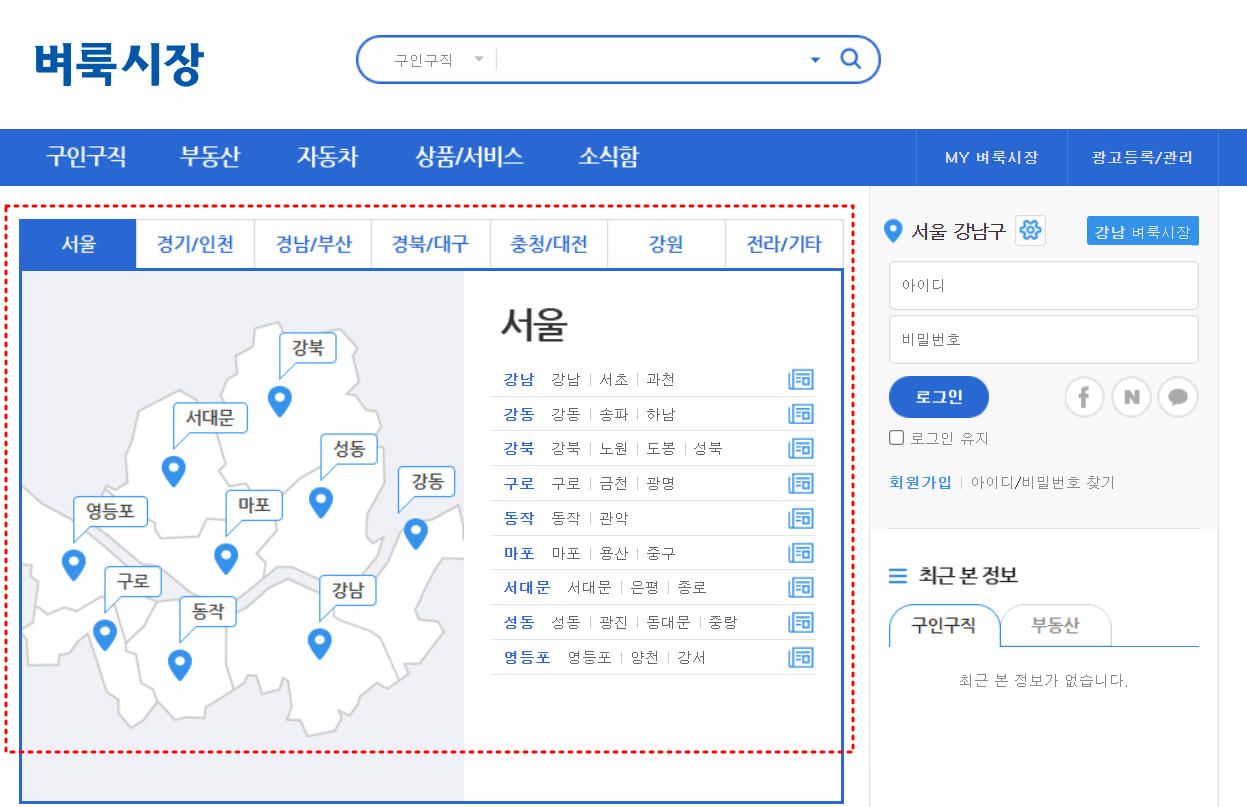
Task: Enable the 로그인 유지 checkbox
Action: click(896, 437)
